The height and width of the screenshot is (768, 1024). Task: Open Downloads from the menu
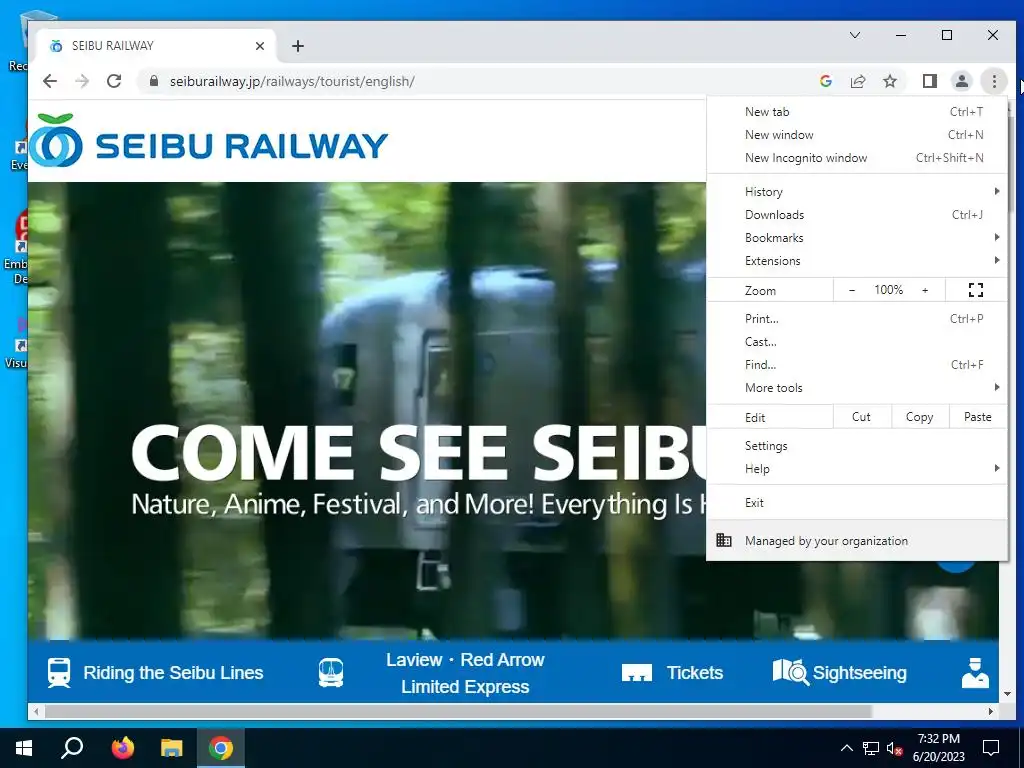(x=857, y=214)
